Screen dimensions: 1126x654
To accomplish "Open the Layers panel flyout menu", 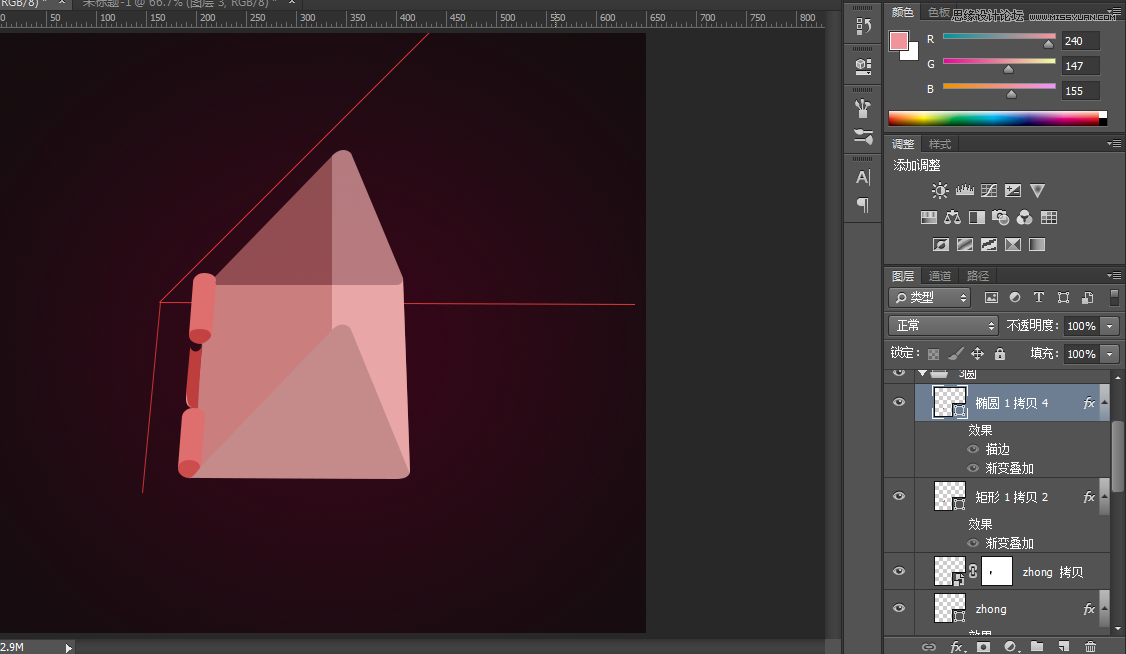I will [1114, 276].
